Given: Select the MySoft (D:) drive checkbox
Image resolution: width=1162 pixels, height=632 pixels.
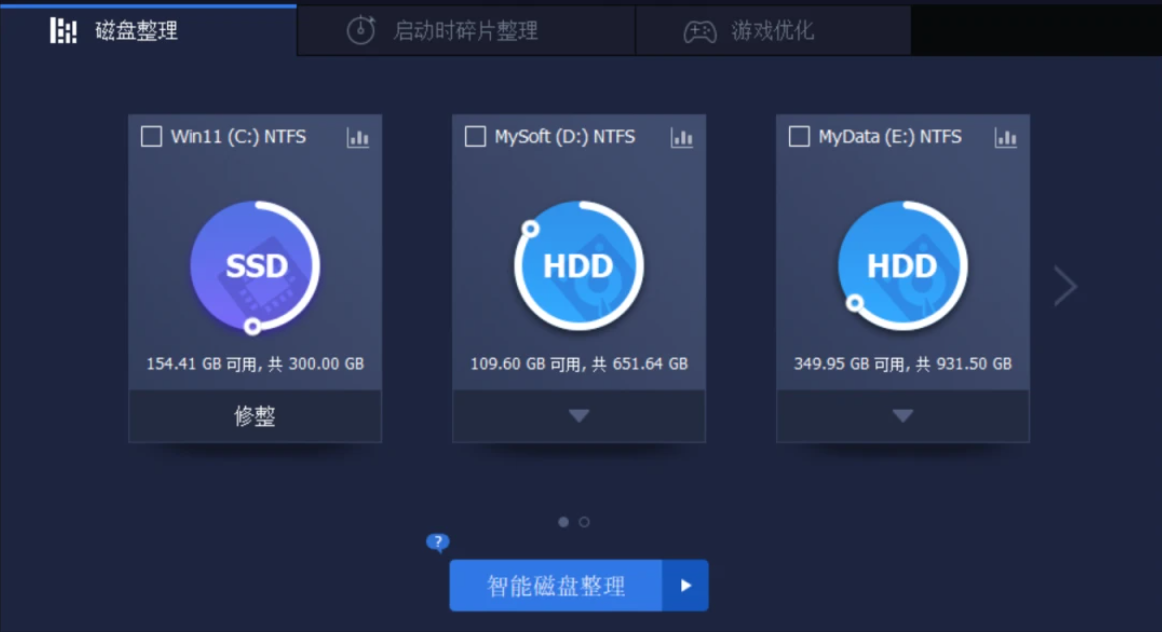Looking at the screenshot, I should pyautogui.click(x=475, y=137).
